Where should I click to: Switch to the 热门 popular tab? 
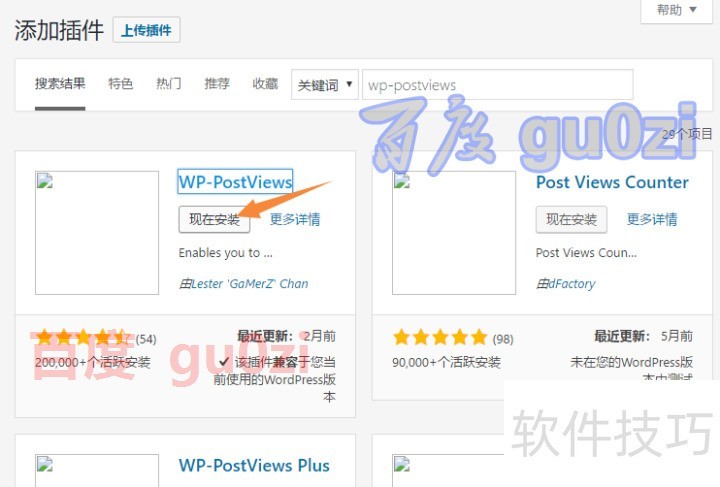pyautogui.click(x=169, y=84)
